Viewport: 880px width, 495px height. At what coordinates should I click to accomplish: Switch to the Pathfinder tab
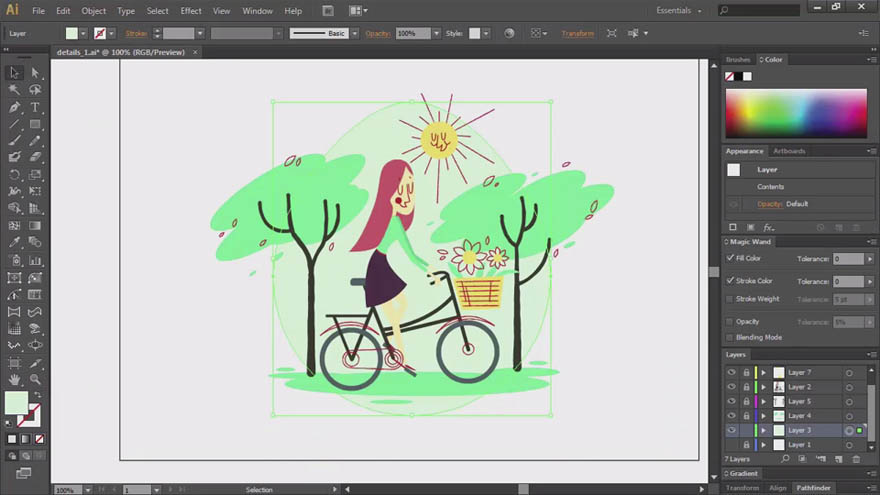(x=813, y=488)
